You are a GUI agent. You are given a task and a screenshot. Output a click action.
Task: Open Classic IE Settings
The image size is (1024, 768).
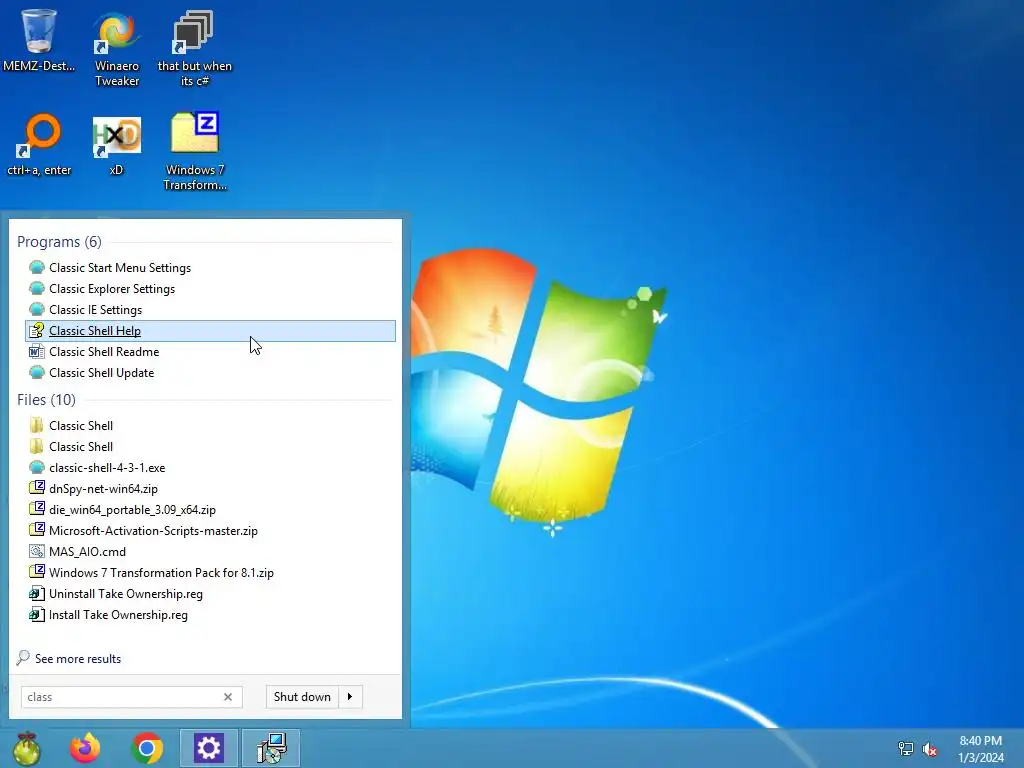tap(210, 310)
